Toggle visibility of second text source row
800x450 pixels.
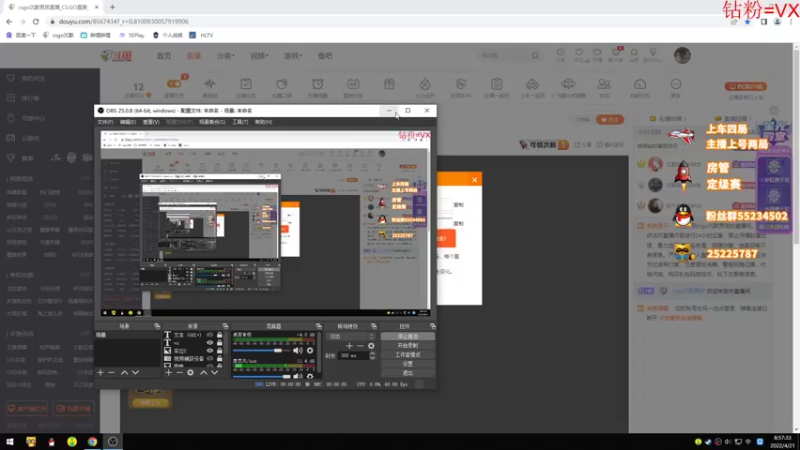click(x=210, y=343)
